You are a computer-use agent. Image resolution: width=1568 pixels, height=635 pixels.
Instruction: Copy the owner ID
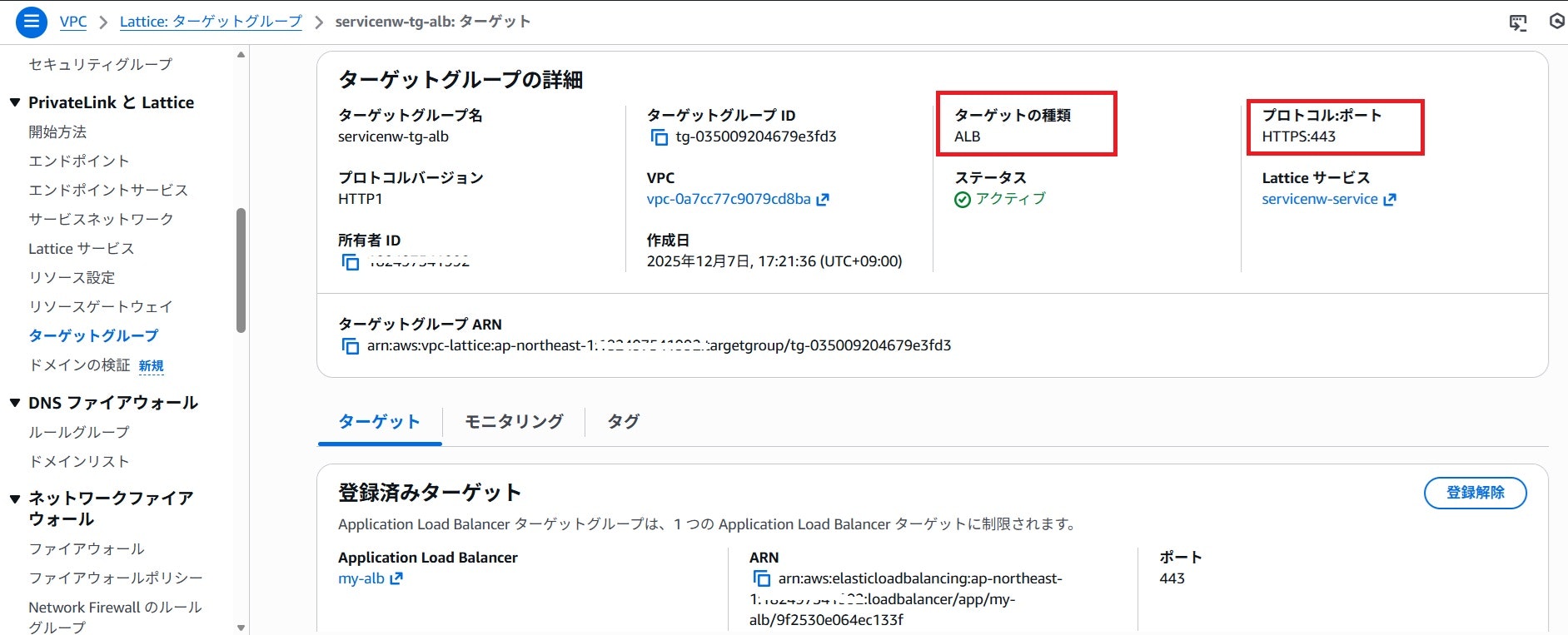pos(351,262)
